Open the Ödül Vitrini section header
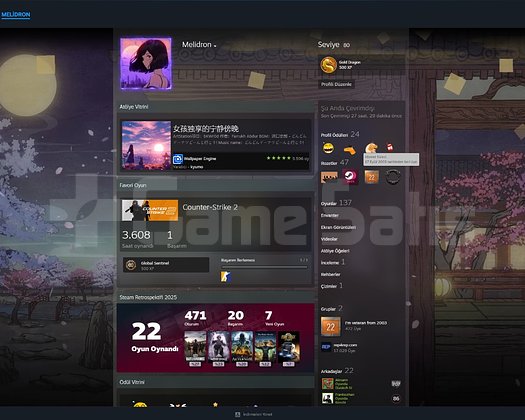Screen dimensions: 525x420 132,382
